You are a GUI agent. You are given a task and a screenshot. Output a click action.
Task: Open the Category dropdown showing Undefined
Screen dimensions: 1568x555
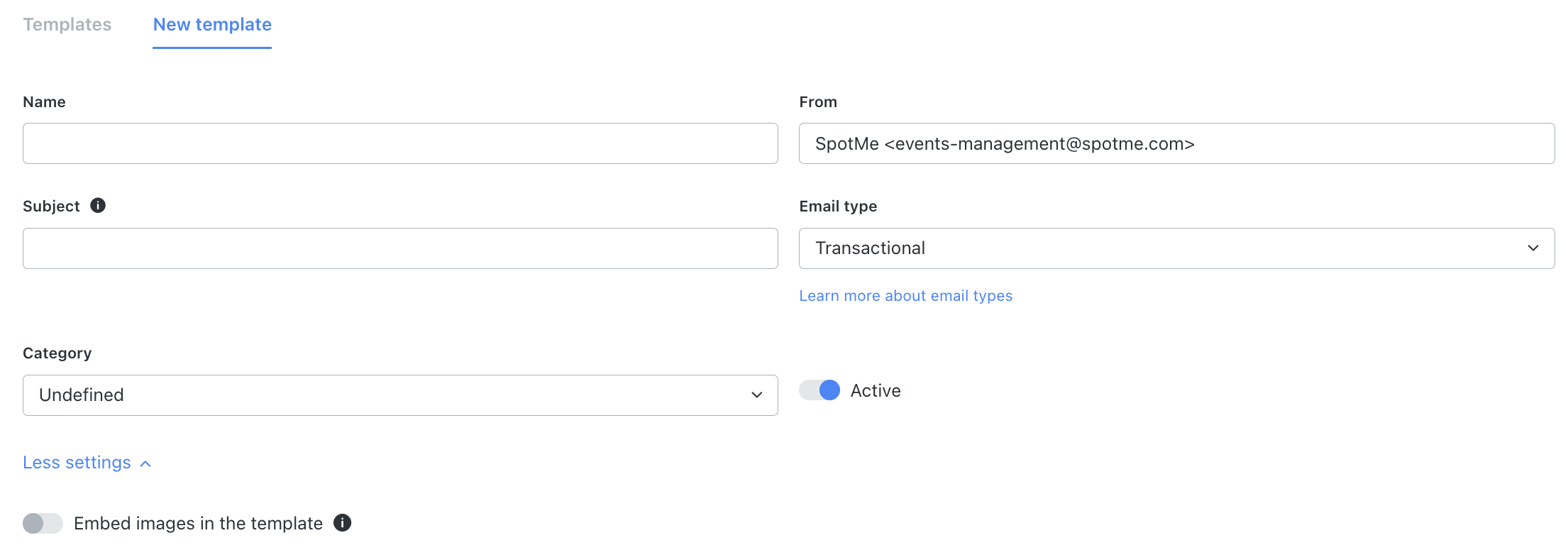400,395
